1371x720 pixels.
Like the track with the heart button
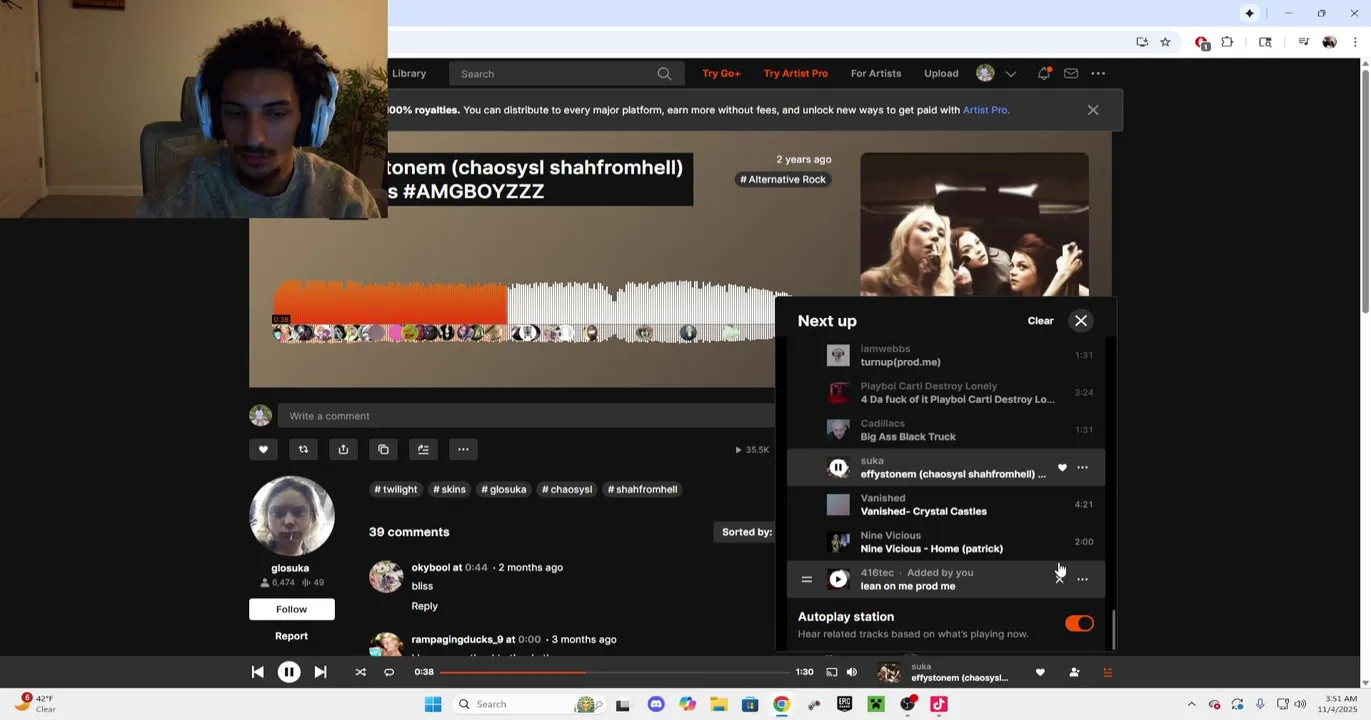(263, 450)
